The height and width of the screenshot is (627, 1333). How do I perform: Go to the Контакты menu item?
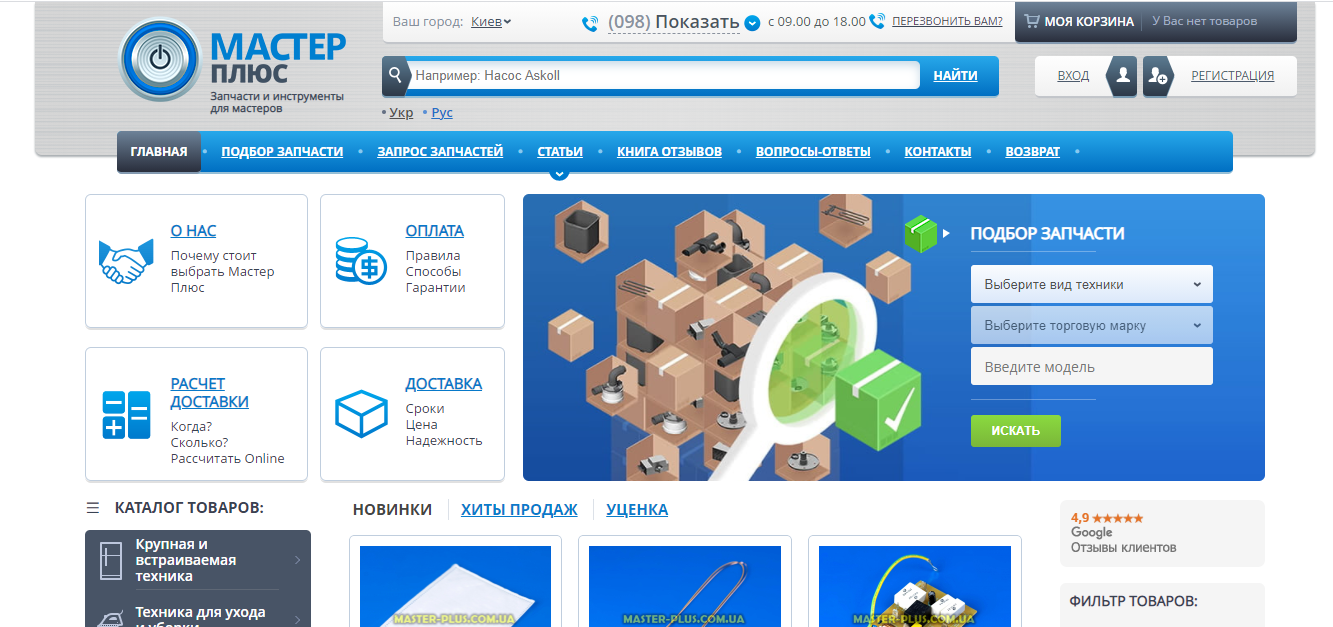[937, 152]
